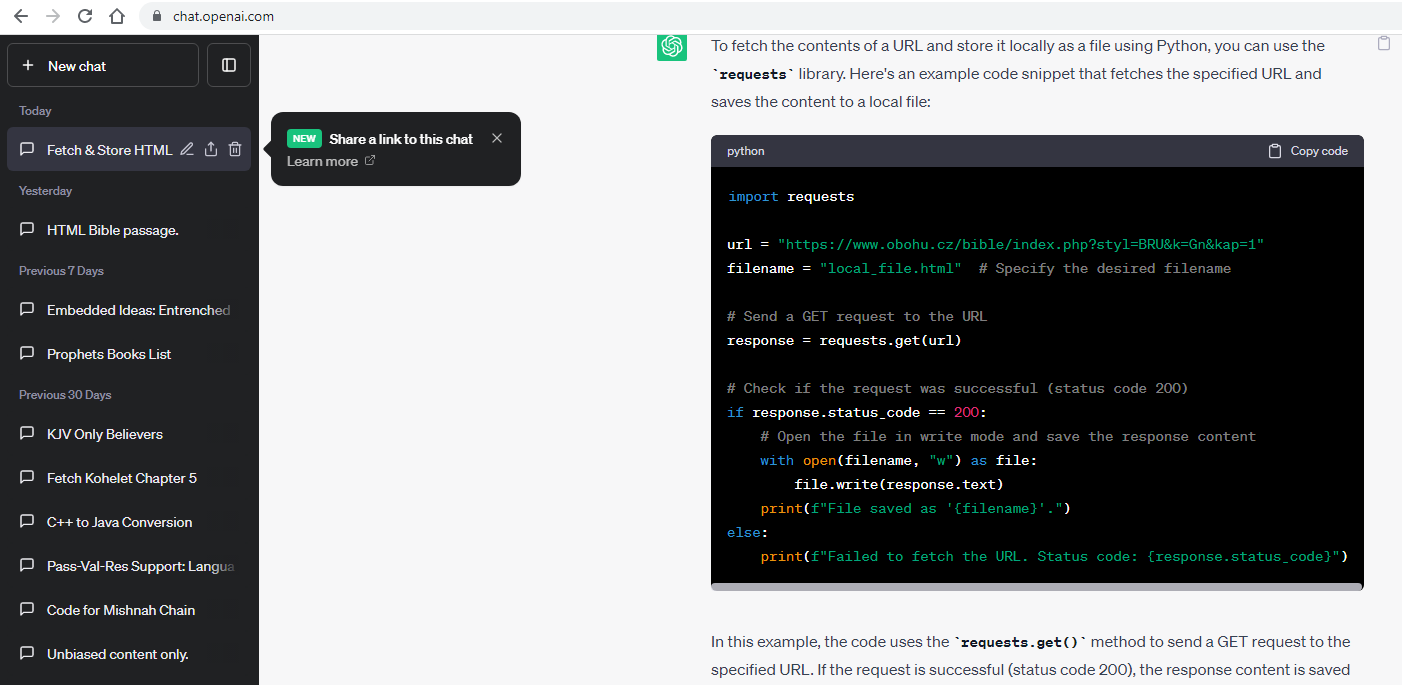Start a New chat

[103, 65]
